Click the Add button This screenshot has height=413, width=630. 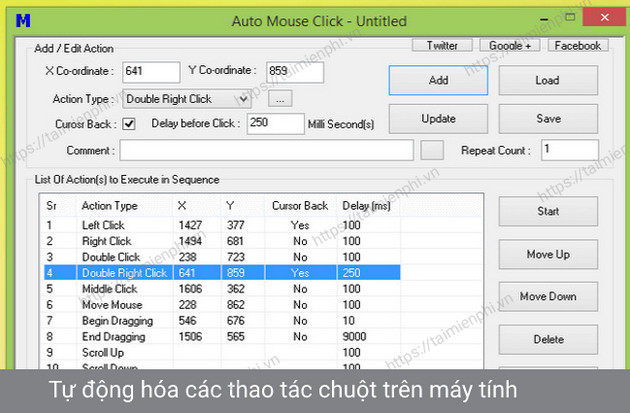pyautogui.click(x=438, y=80)
